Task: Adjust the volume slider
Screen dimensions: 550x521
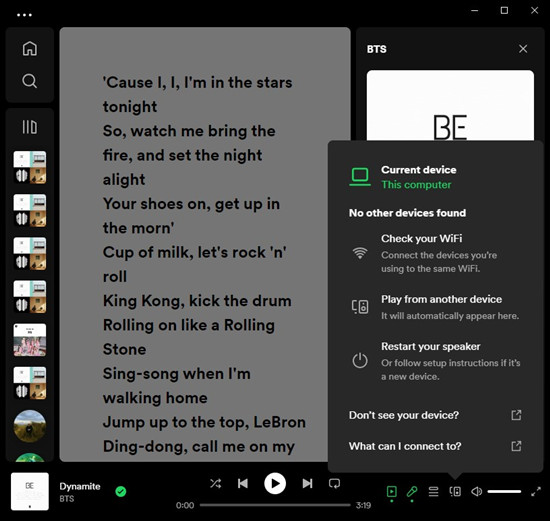Action: (504, 492)
